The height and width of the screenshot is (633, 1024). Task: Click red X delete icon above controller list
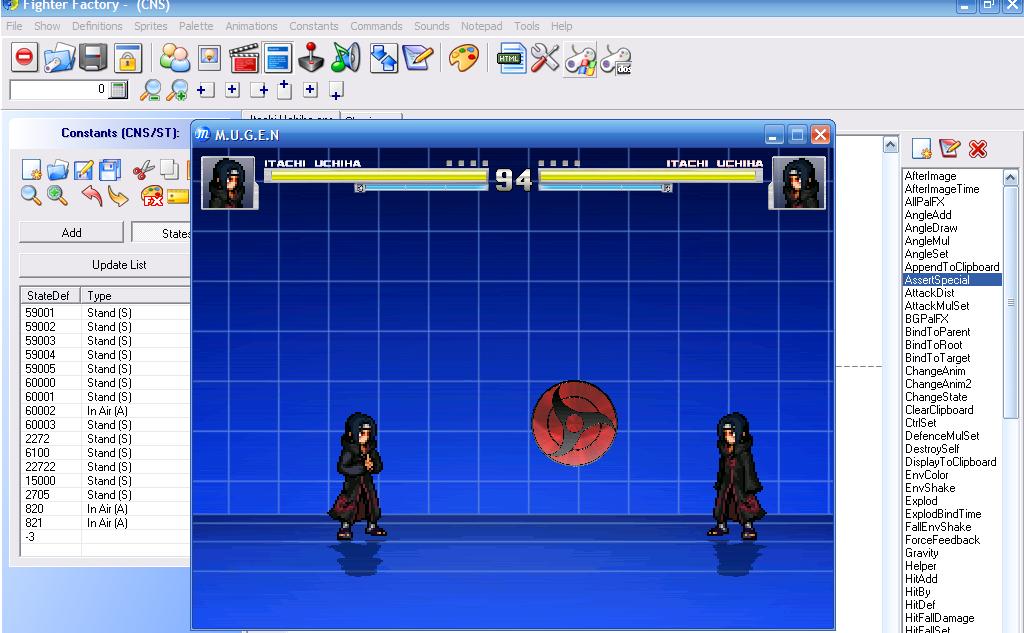[978, 149]
